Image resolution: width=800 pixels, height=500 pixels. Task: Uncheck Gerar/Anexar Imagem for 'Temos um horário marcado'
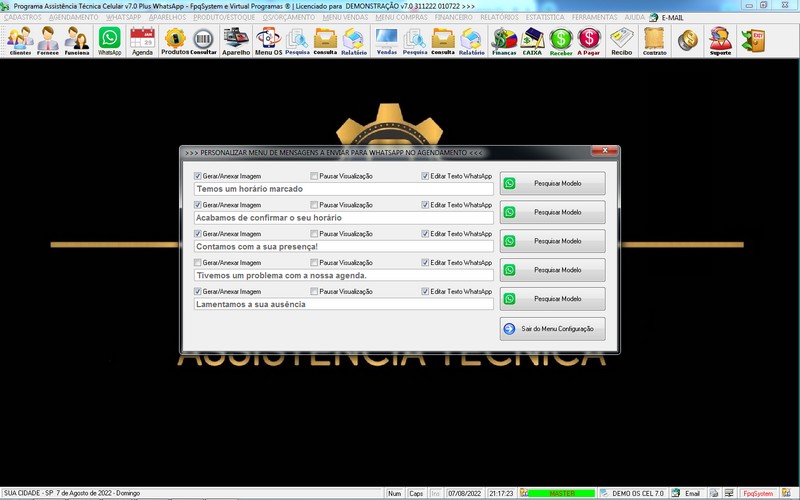coord(197,176)
